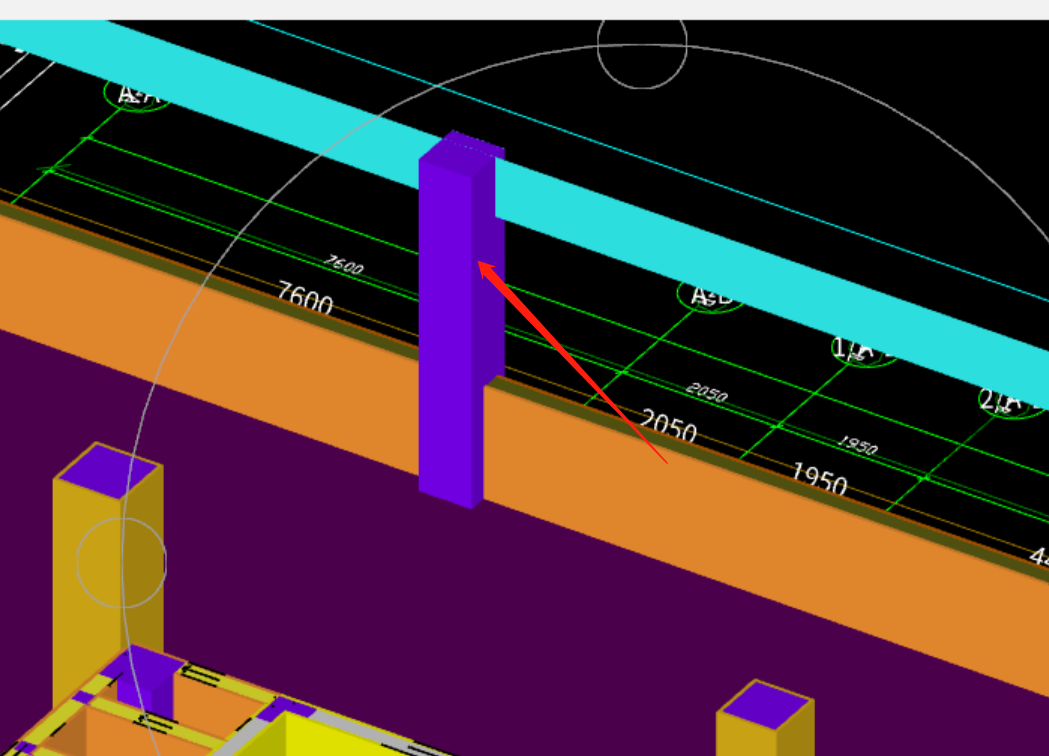Click the large 7600 dimension text
This screenshot has width=1049, height=756.
click(x=305, y=299)
